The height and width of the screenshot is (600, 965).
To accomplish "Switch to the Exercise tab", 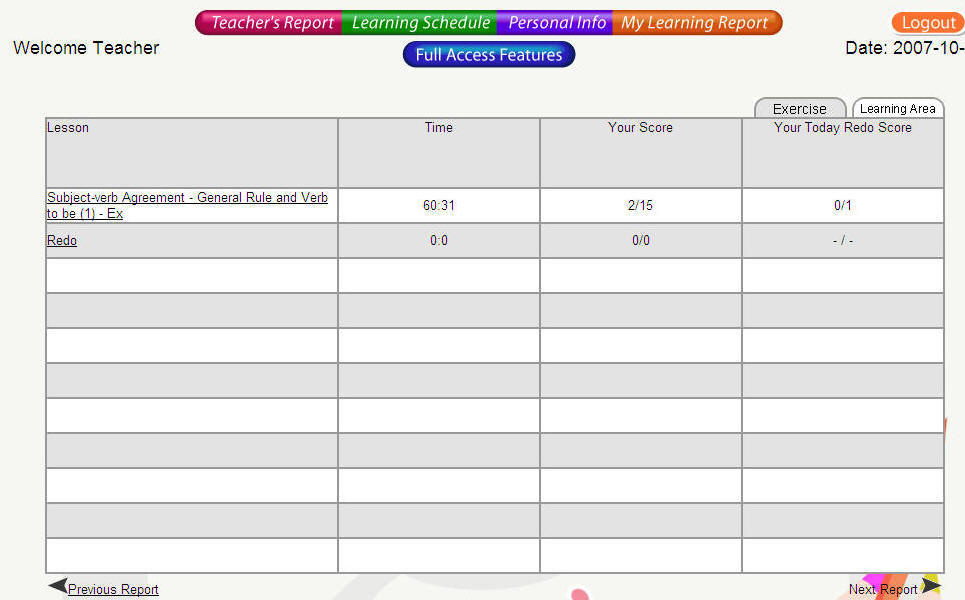I will (x=799, y=109).
